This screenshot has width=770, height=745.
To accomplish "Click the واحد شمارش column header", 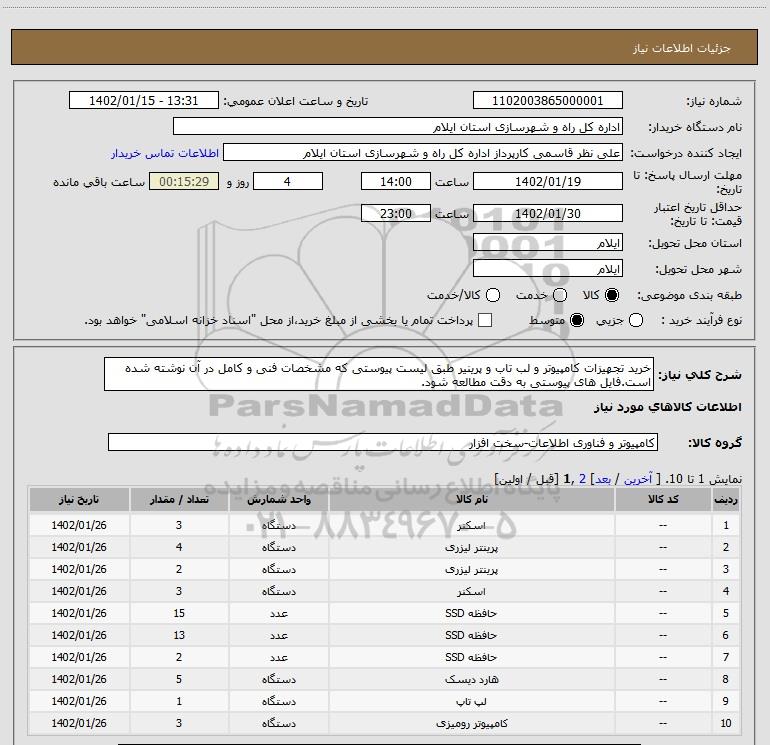I will pyautogui.click(x=278, y=499).
